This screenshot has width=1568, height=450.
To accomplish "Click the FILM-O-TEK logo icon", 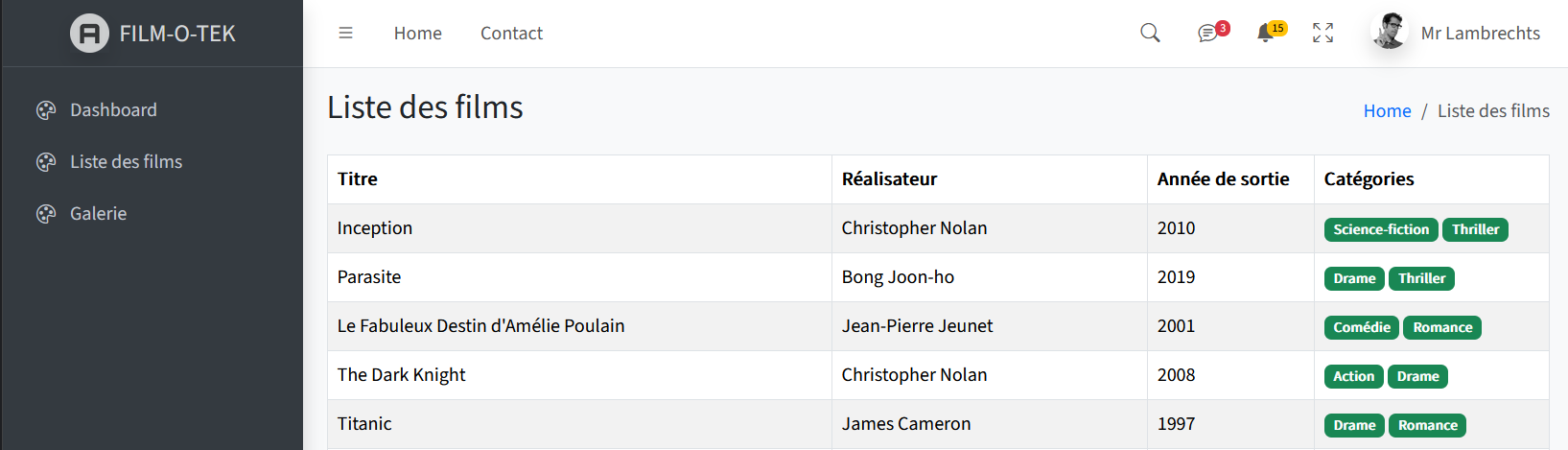I will [89, 34].
